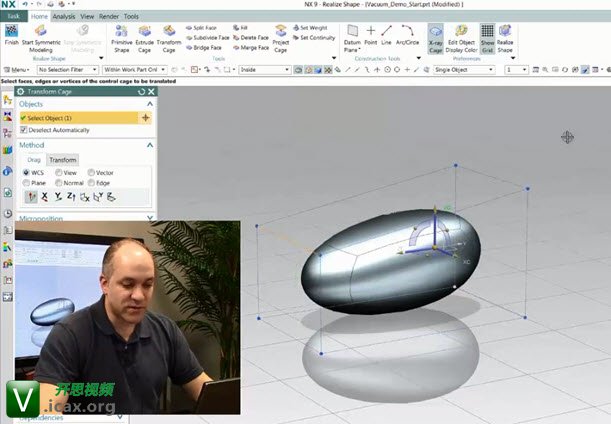Toggle the Show Grid option
Image resolution: width=611 pixels, height=424 pixels.
(x=487, y=39)
